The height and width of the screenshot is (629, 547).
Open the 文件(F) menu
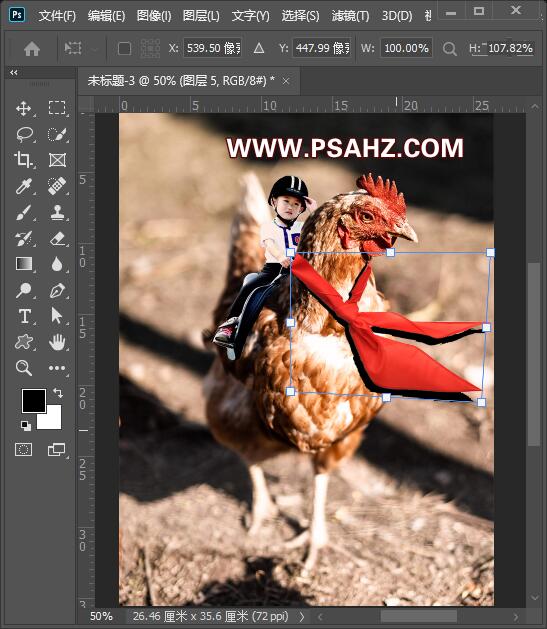57,16
